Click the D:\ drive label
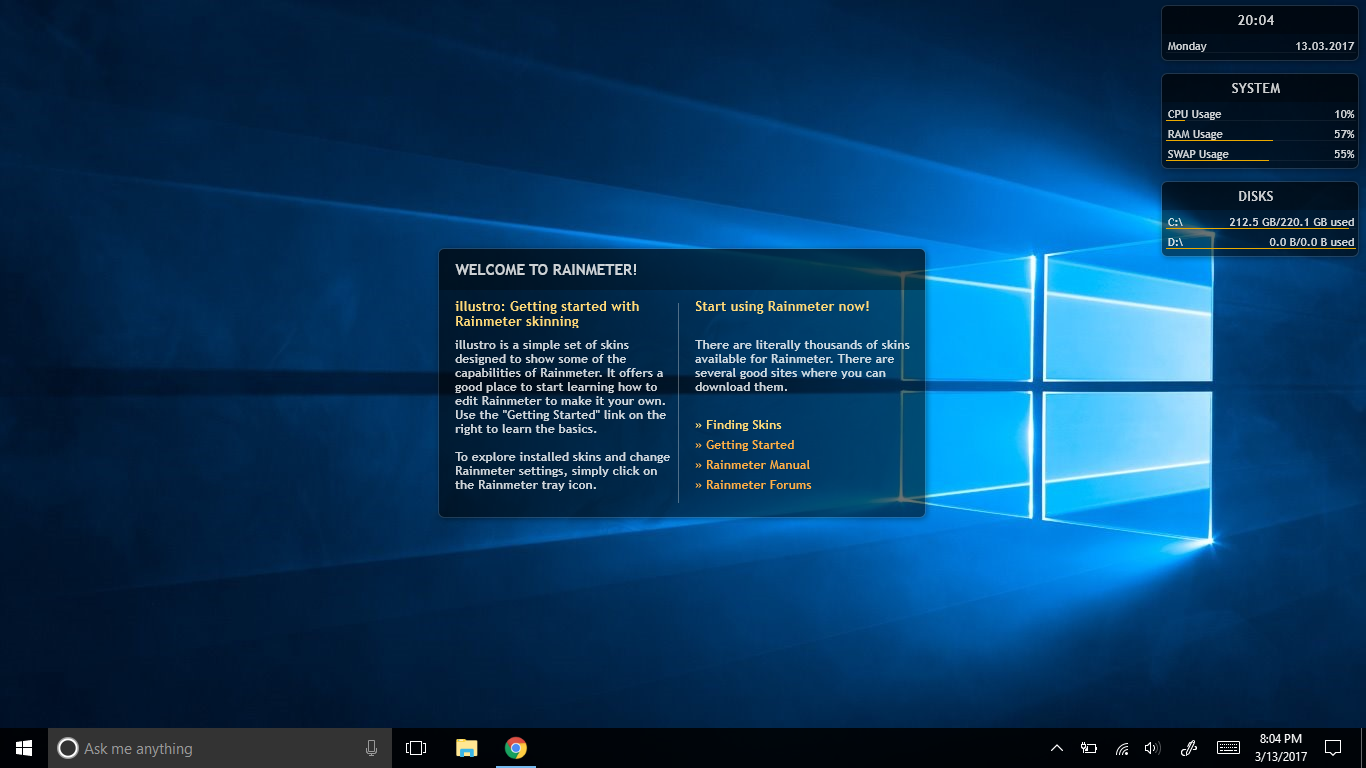Image resolution: width=1366 pixels, height=768 pixels. pyautogui.click(x=1175, y=242)
